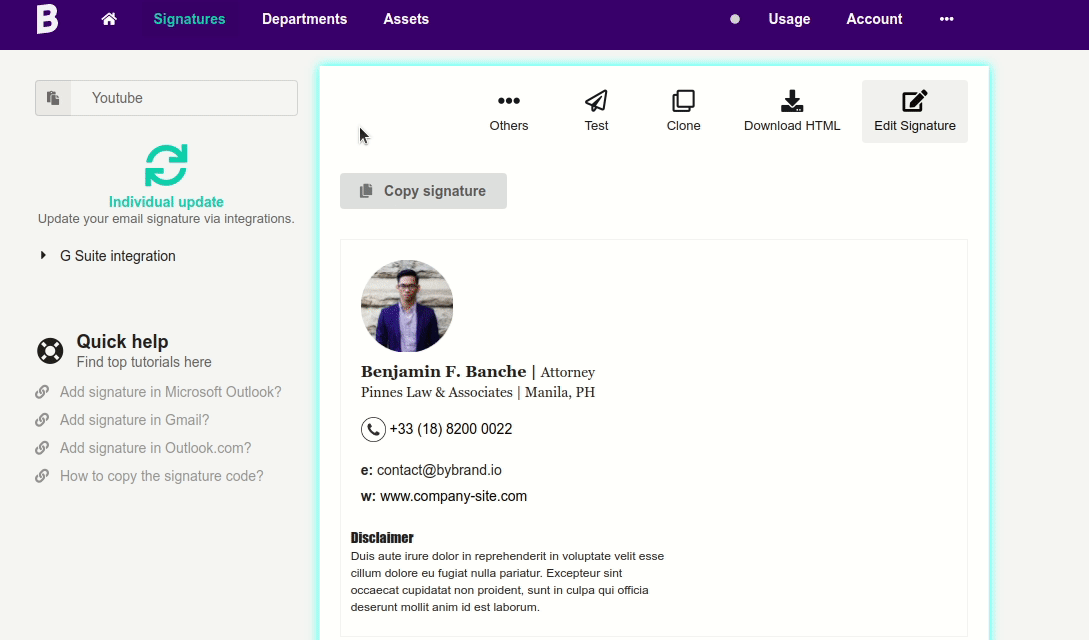Viewport: 1089px width, 640px height.
Task: Open Add signature in Gmail tutorial
Action: point(134,420)
